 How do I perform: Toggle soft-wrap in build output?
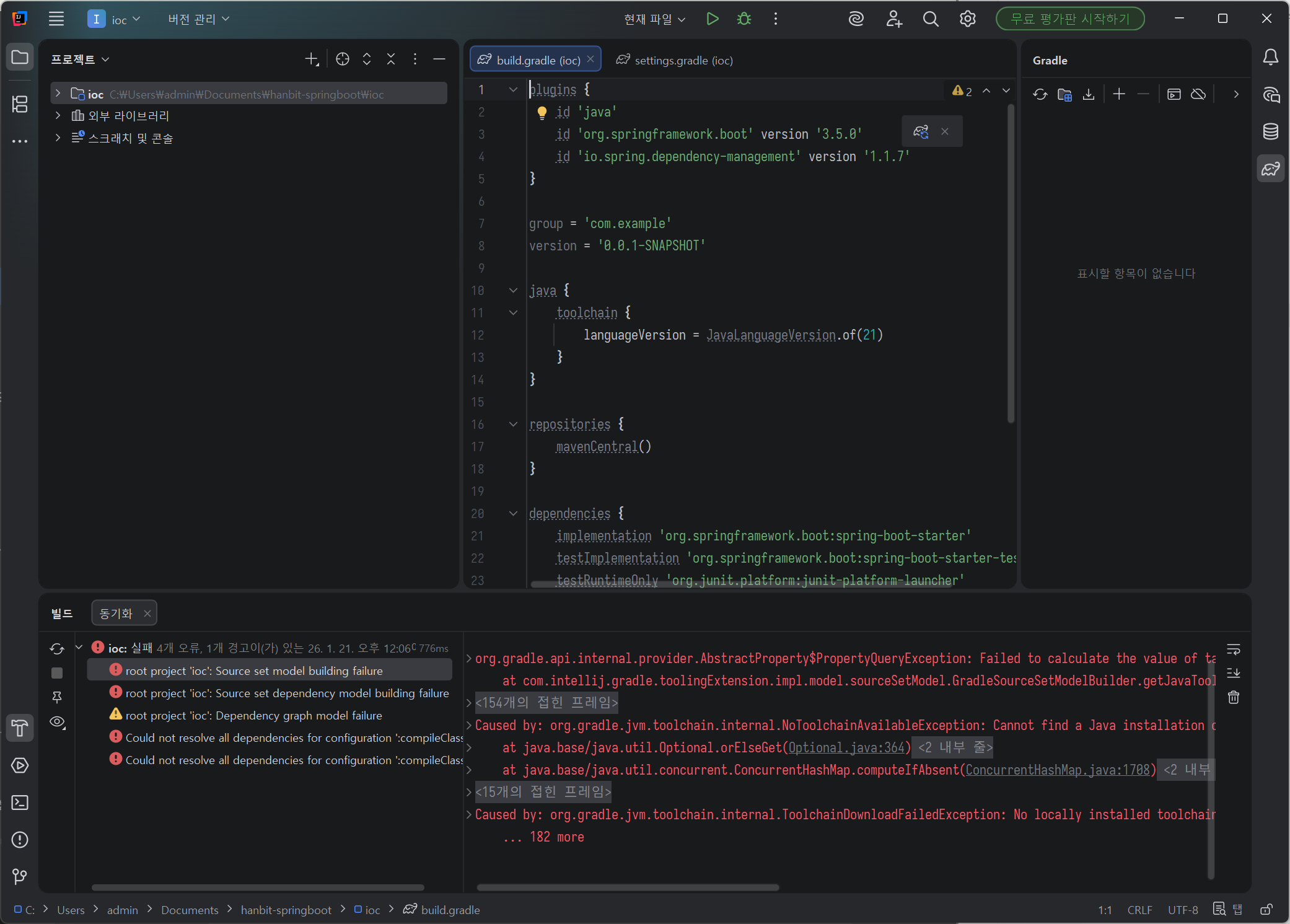point(1233,649)
